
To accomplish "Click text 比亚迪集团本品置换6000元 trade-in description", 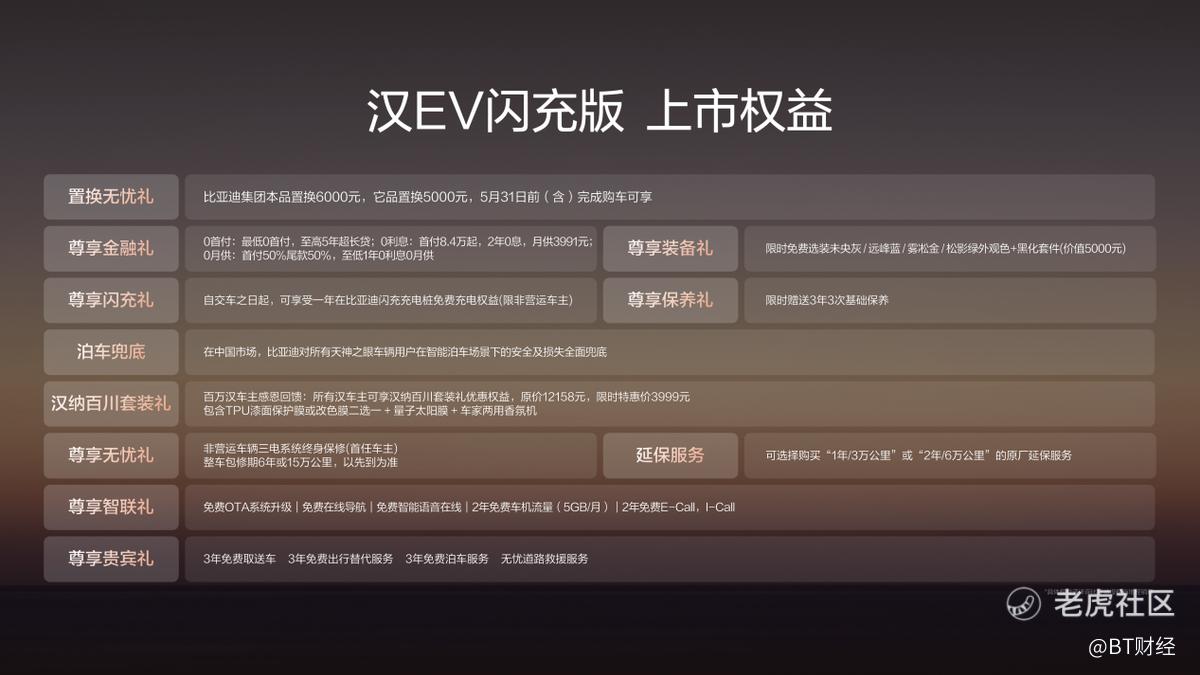I will [427, 197].
